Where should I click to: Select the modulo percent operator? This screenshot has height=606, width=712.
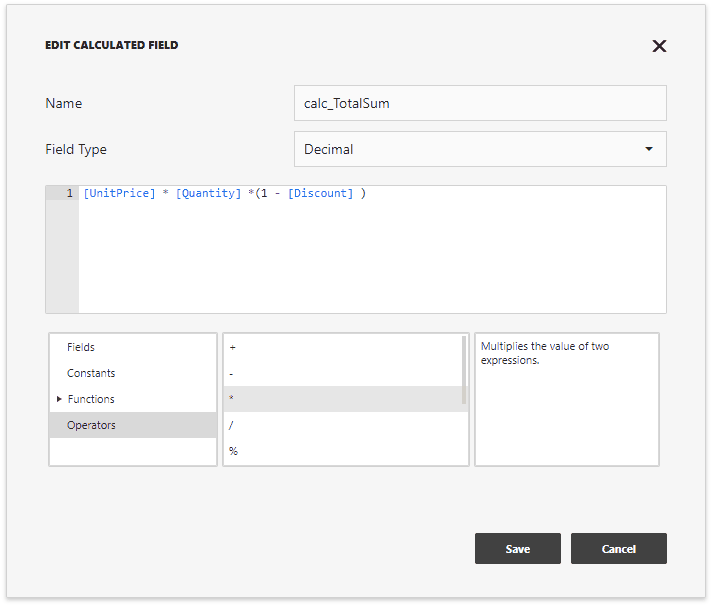click(x=233, y=451)
